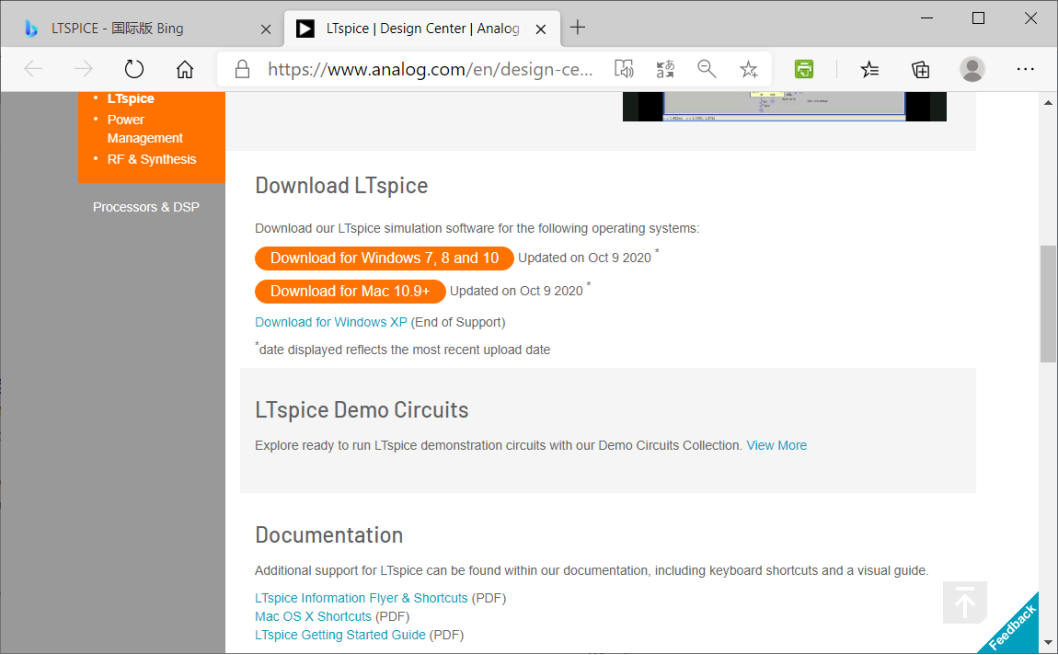
Task: Click the LTspice Demo Circuits heading
Action: tap(362, 410)
